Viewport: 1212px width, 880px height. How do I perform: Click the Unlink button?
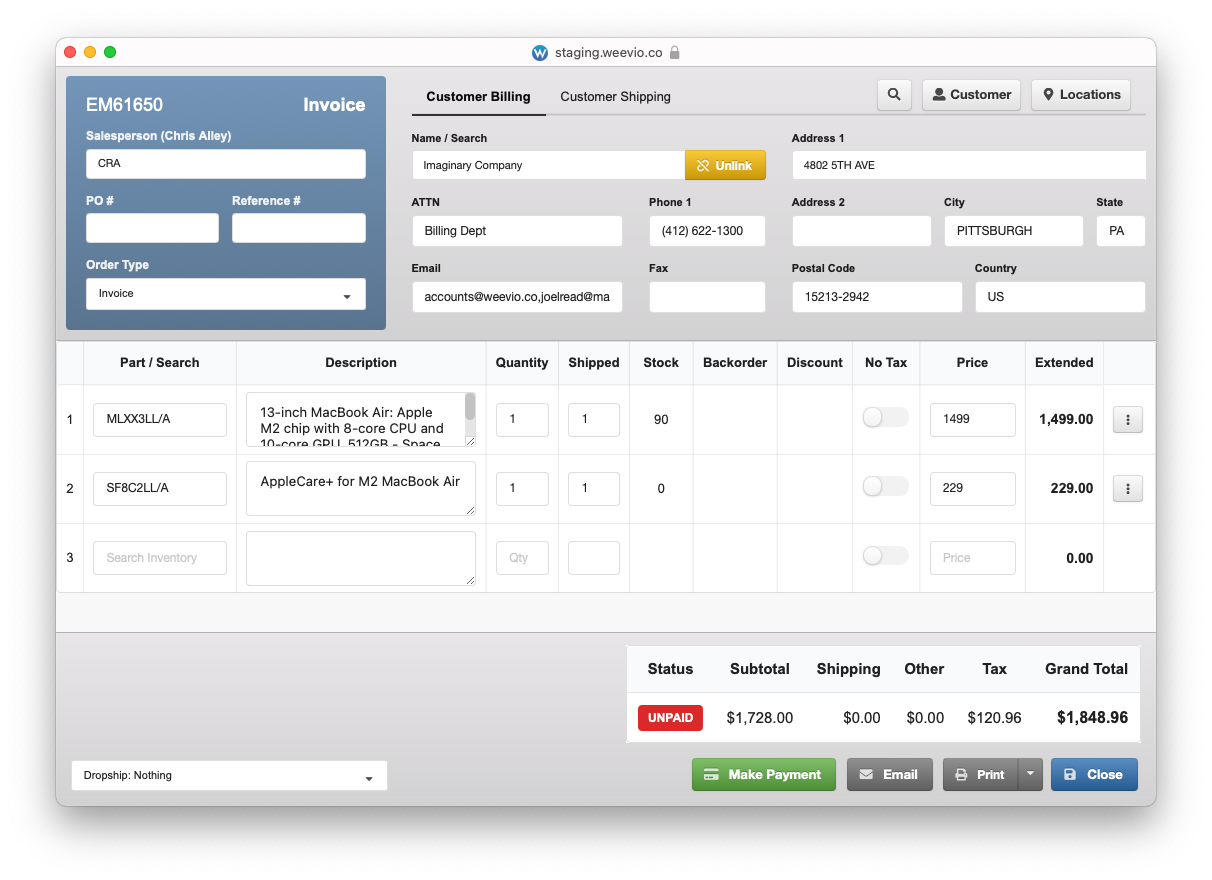(x=725, y=165)
